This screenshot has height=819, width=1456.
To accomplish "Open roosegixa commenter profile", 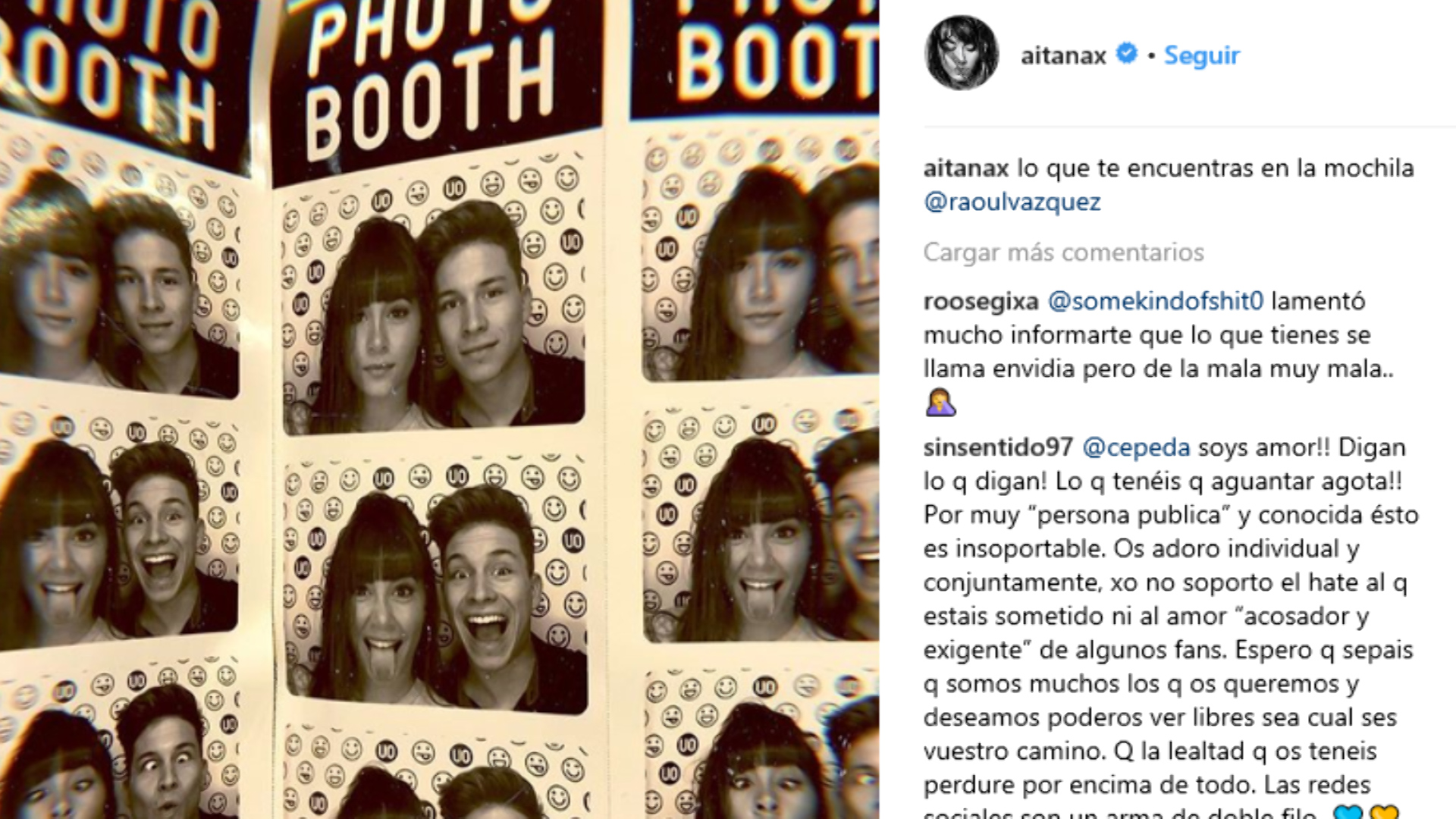I will point(981,302).
